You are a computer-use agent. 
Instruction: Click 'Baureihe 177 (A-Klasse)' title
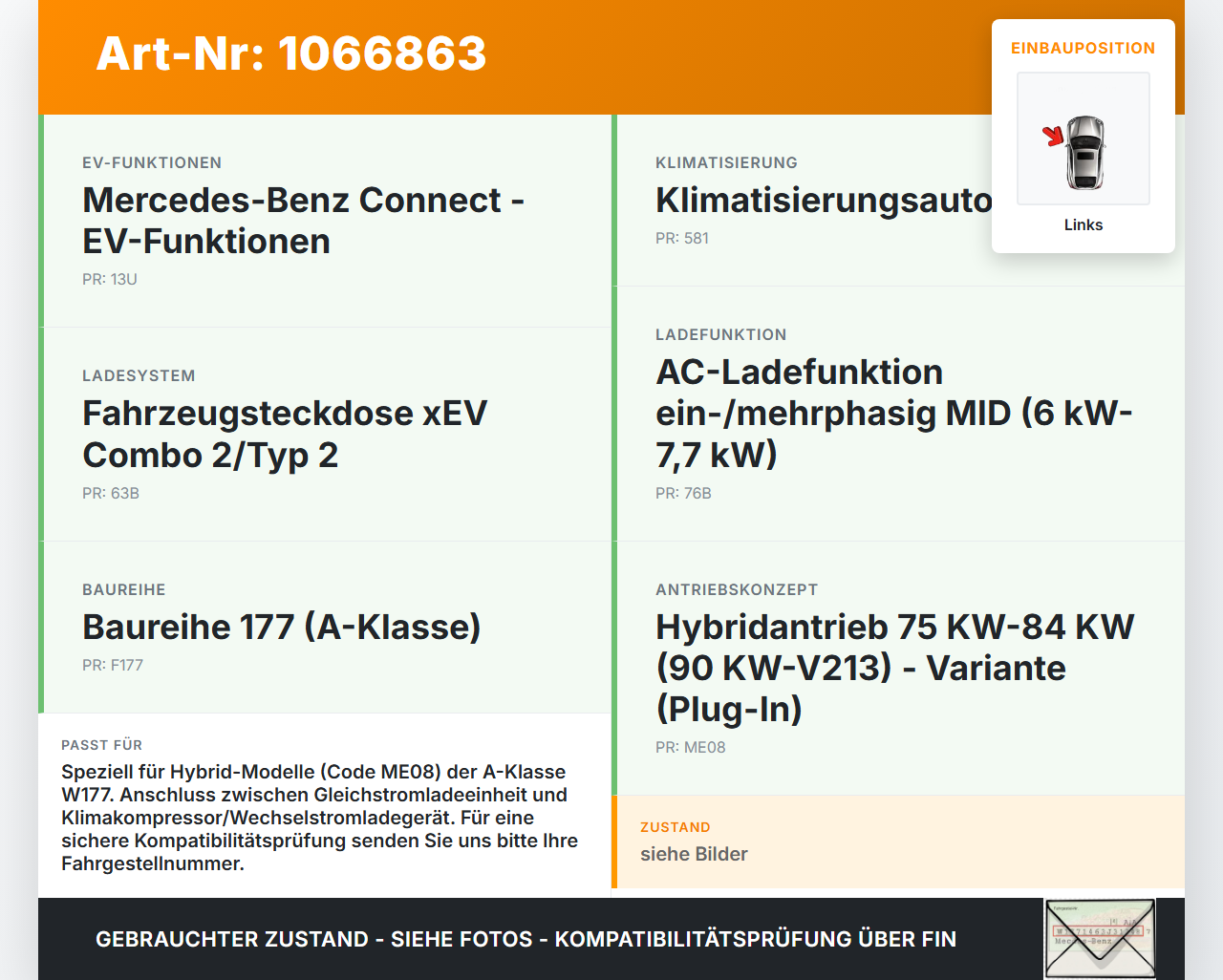coord(282,627)
